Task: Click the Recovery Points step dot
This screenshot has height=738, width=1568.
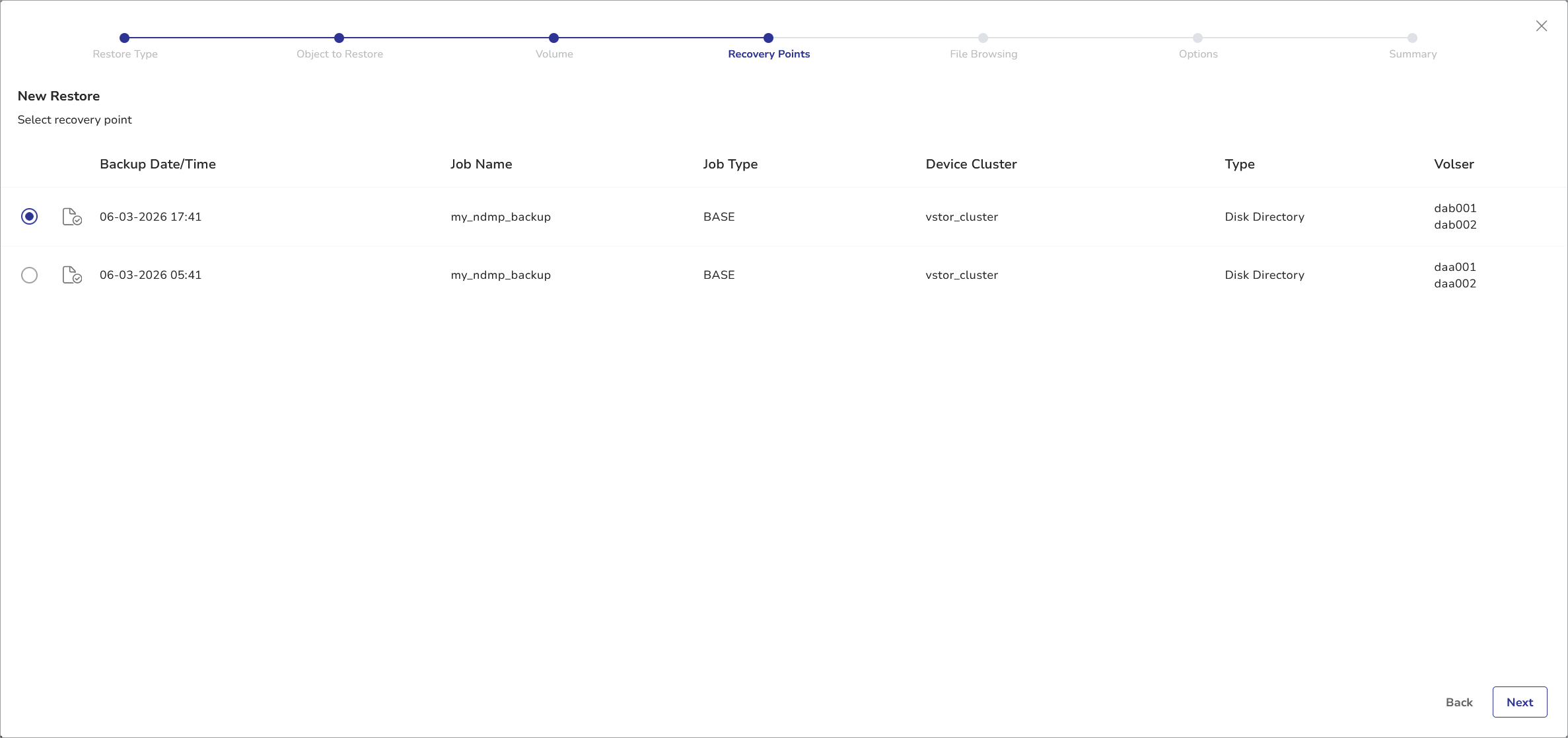Action: [768, 38]
